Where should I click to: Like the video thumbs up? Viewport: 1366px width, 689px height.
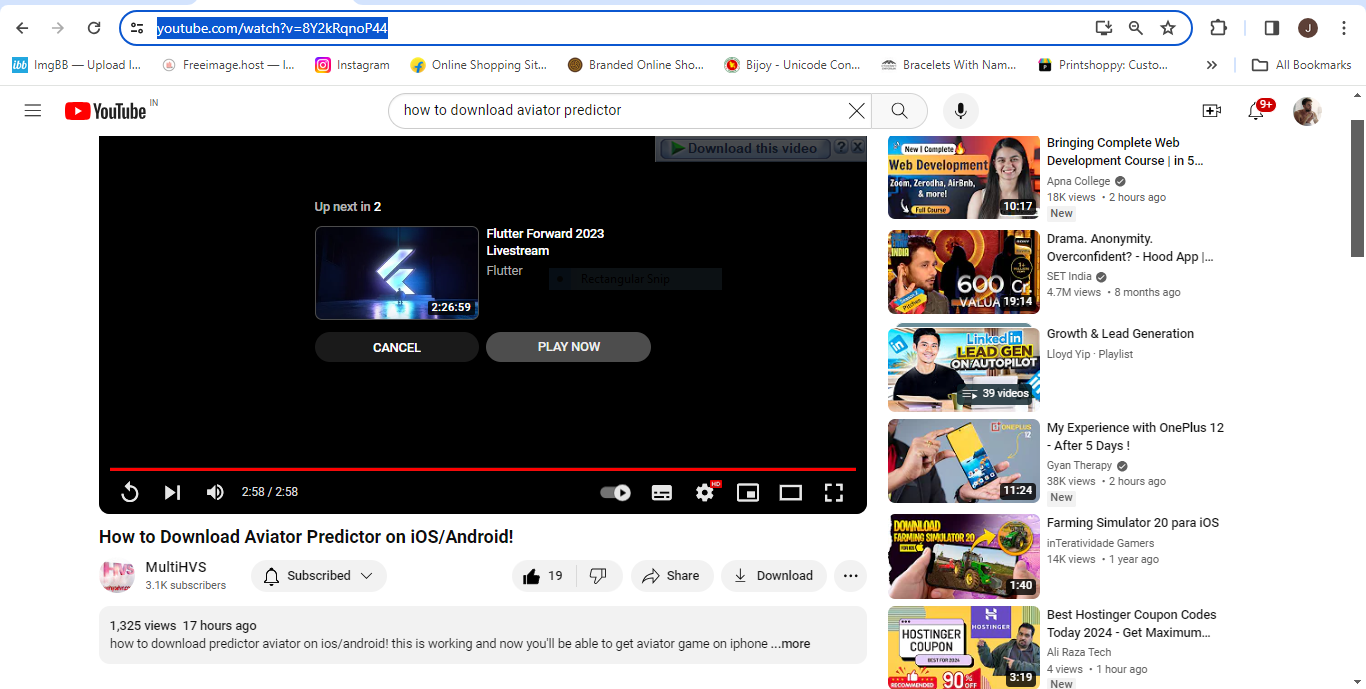(x=543, y=576)
